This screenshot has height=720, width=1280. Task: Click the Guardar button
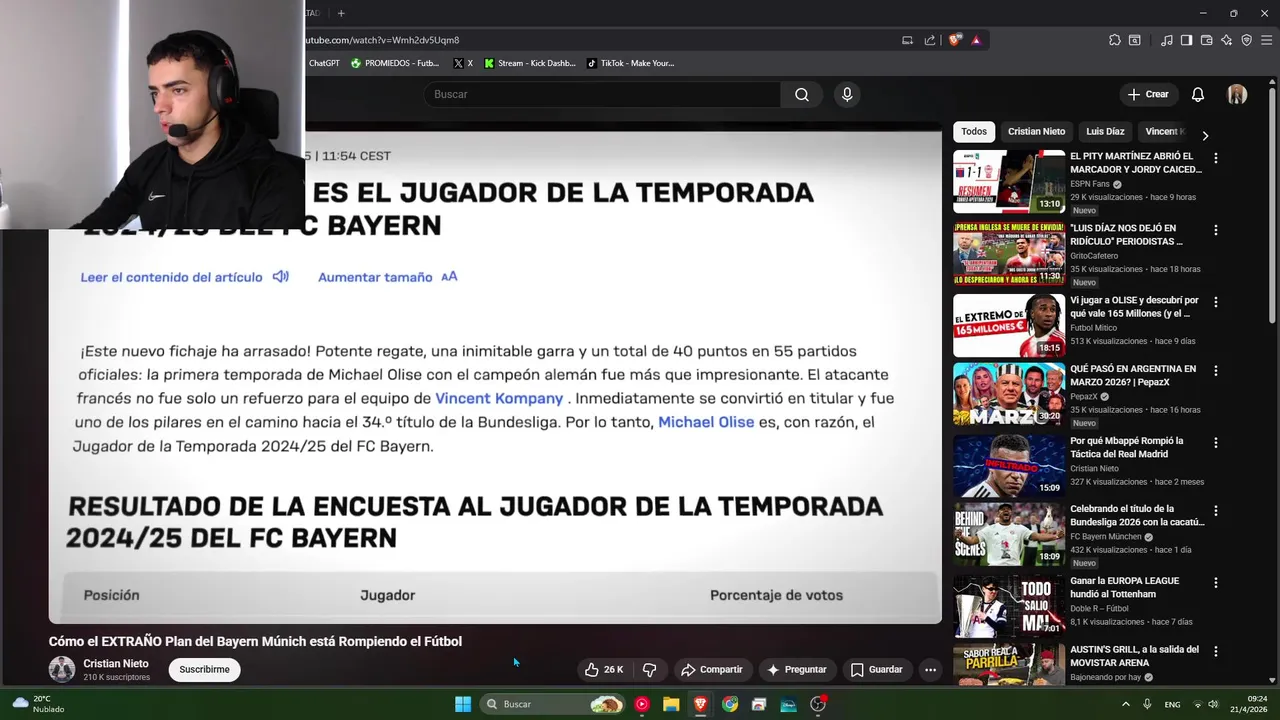pyautogui.click(x=876, y=670)
